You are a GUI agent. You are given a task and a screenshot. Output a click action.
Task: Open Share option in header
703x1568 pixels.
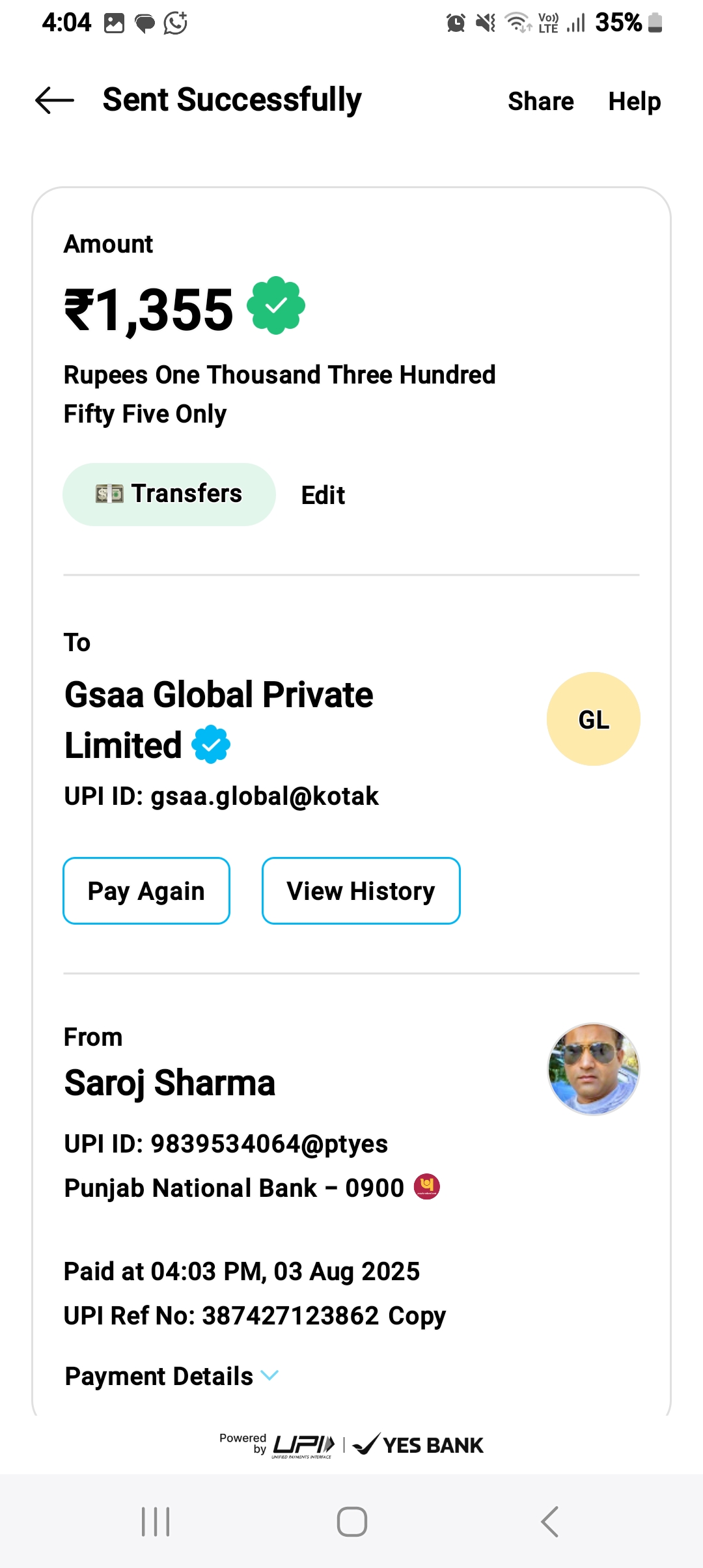click(x=541, y=102)
